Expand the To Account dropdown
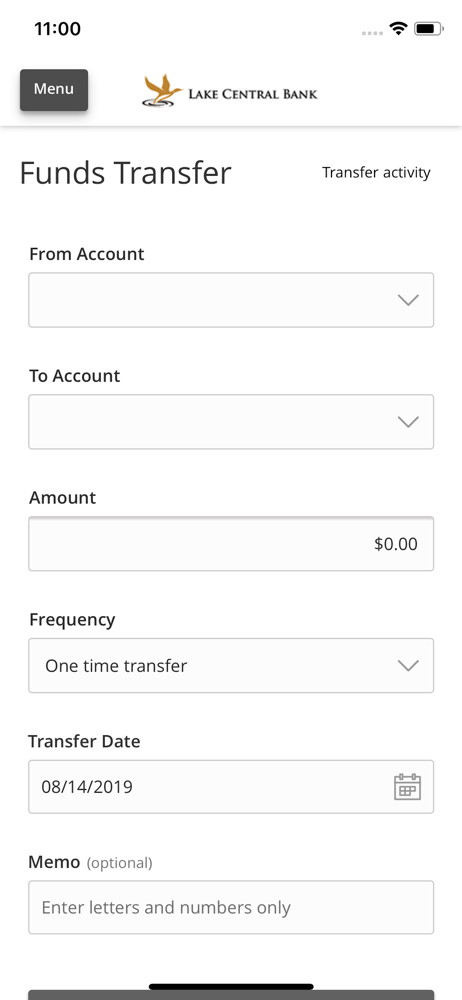Image resolution: width=462 pixels, height=1000 pixels. (231, 422)
